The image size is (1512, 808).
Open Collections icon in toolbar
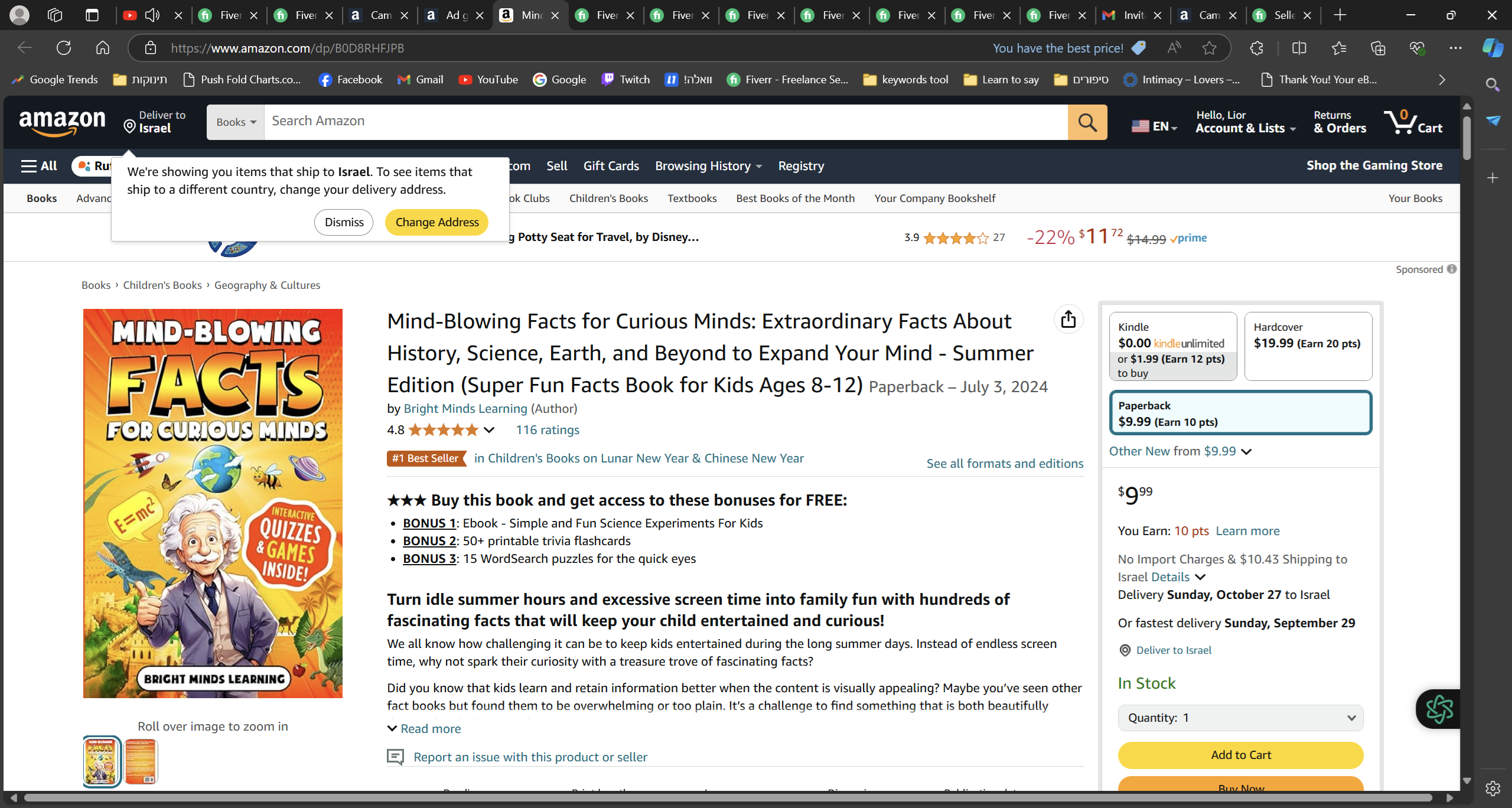[1378, 48]
